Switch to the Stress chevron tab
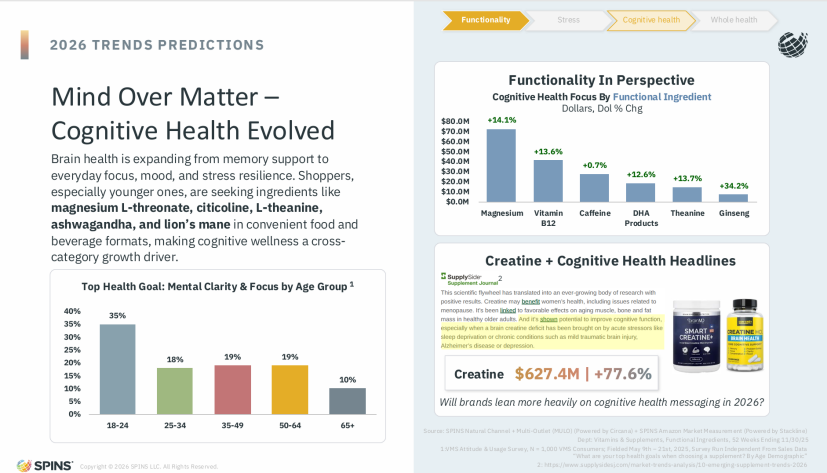 click(568, 19)
